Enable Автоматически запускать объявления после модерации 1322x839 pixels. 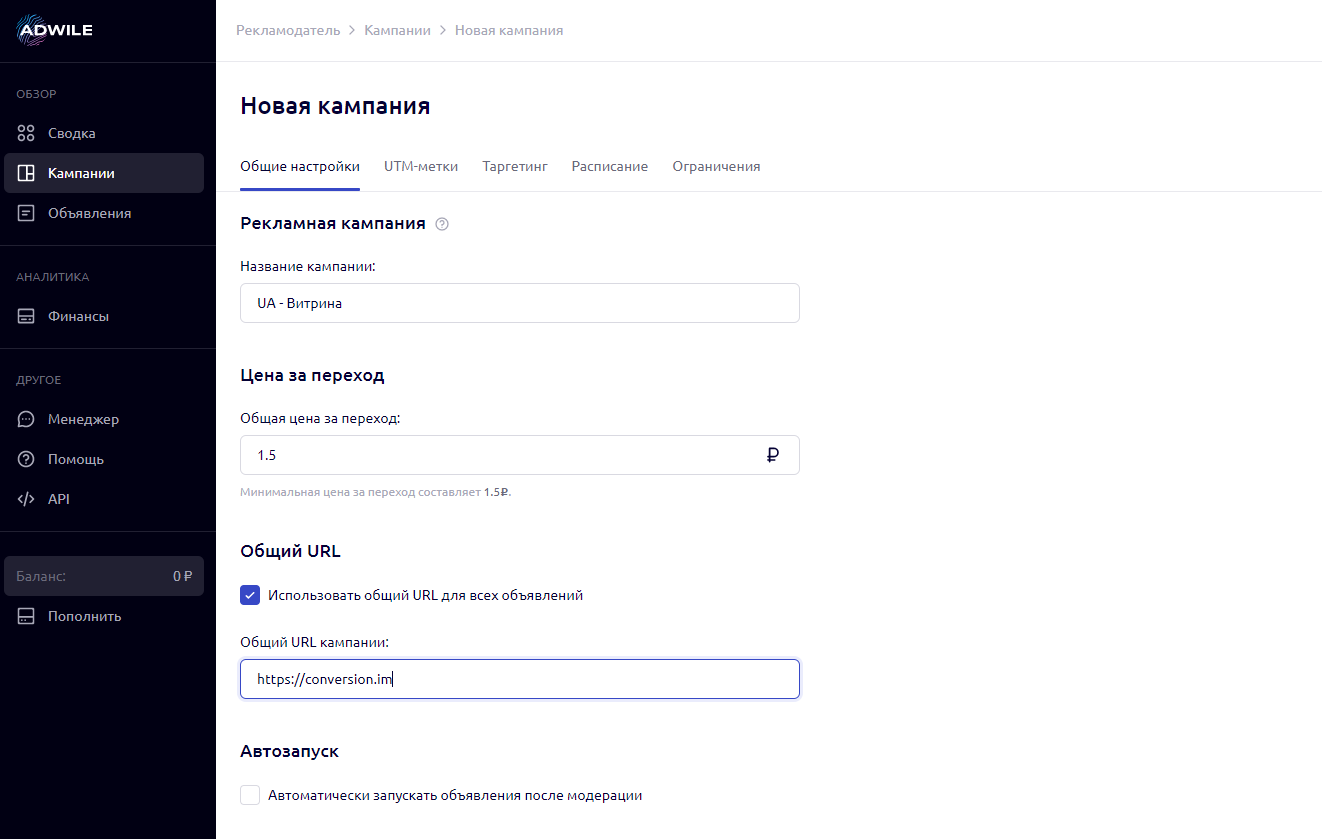point(250,796)
